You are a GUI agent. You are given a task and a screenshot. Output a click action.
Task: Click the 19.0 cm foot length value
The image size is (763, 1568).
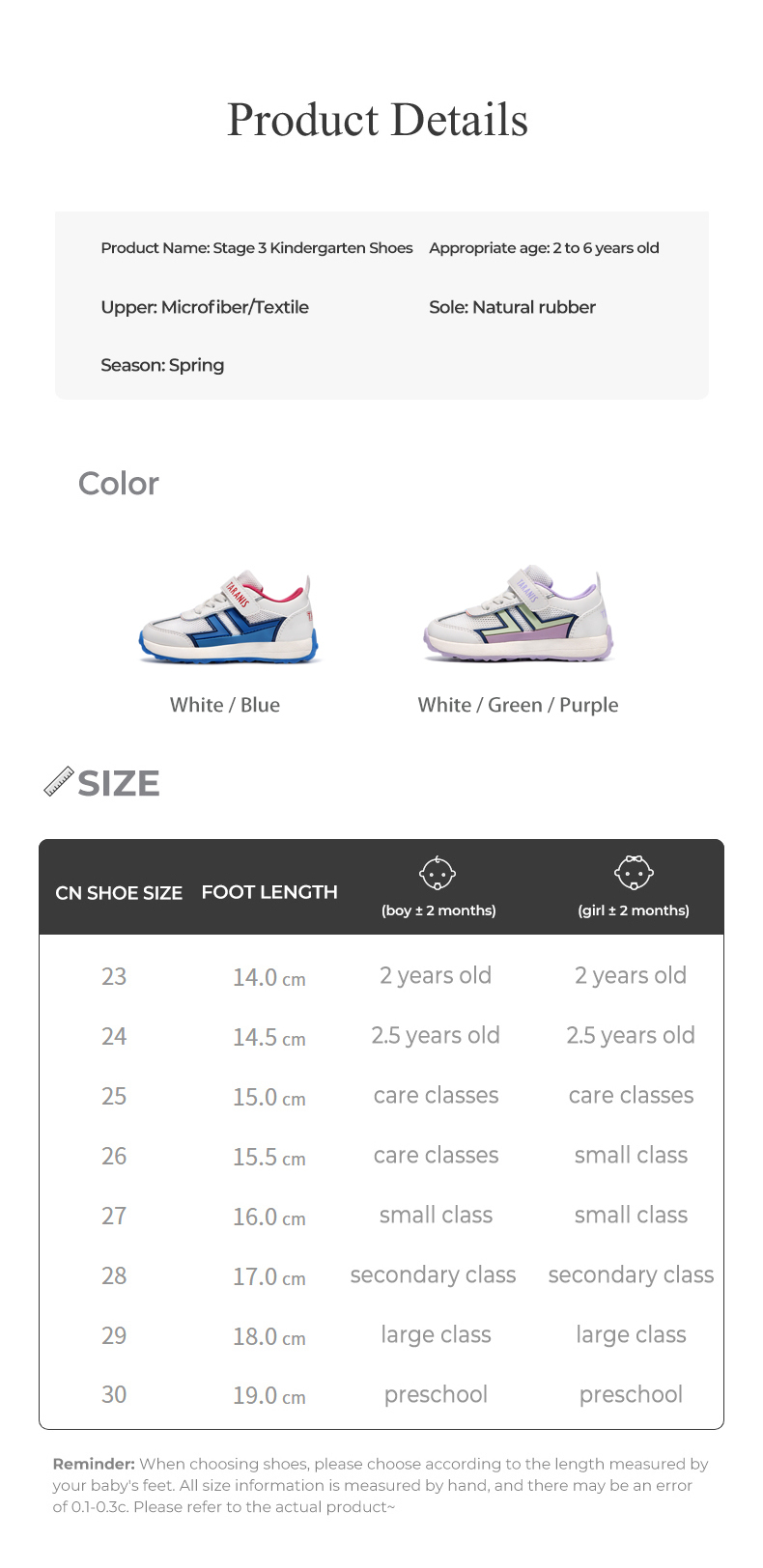click(x=268, y=1395)
